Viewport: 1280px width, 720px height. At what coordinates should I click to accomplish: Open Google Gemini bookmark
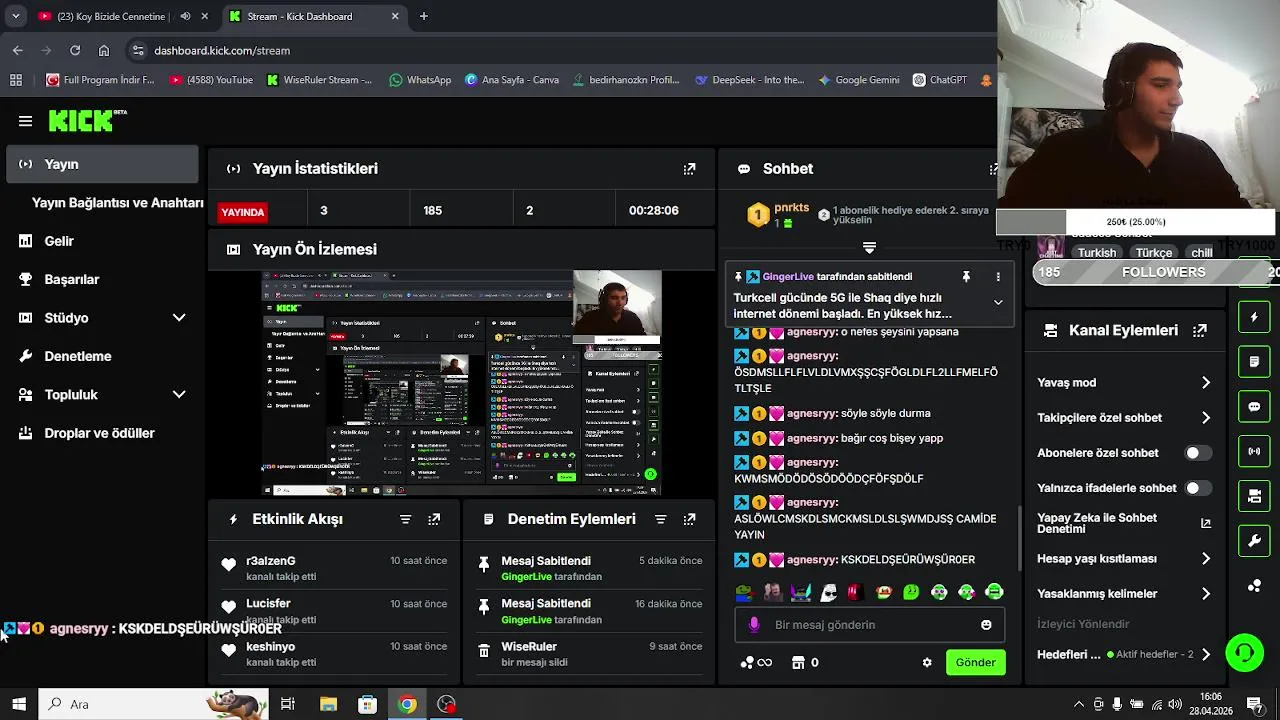(x=858, y=80)
